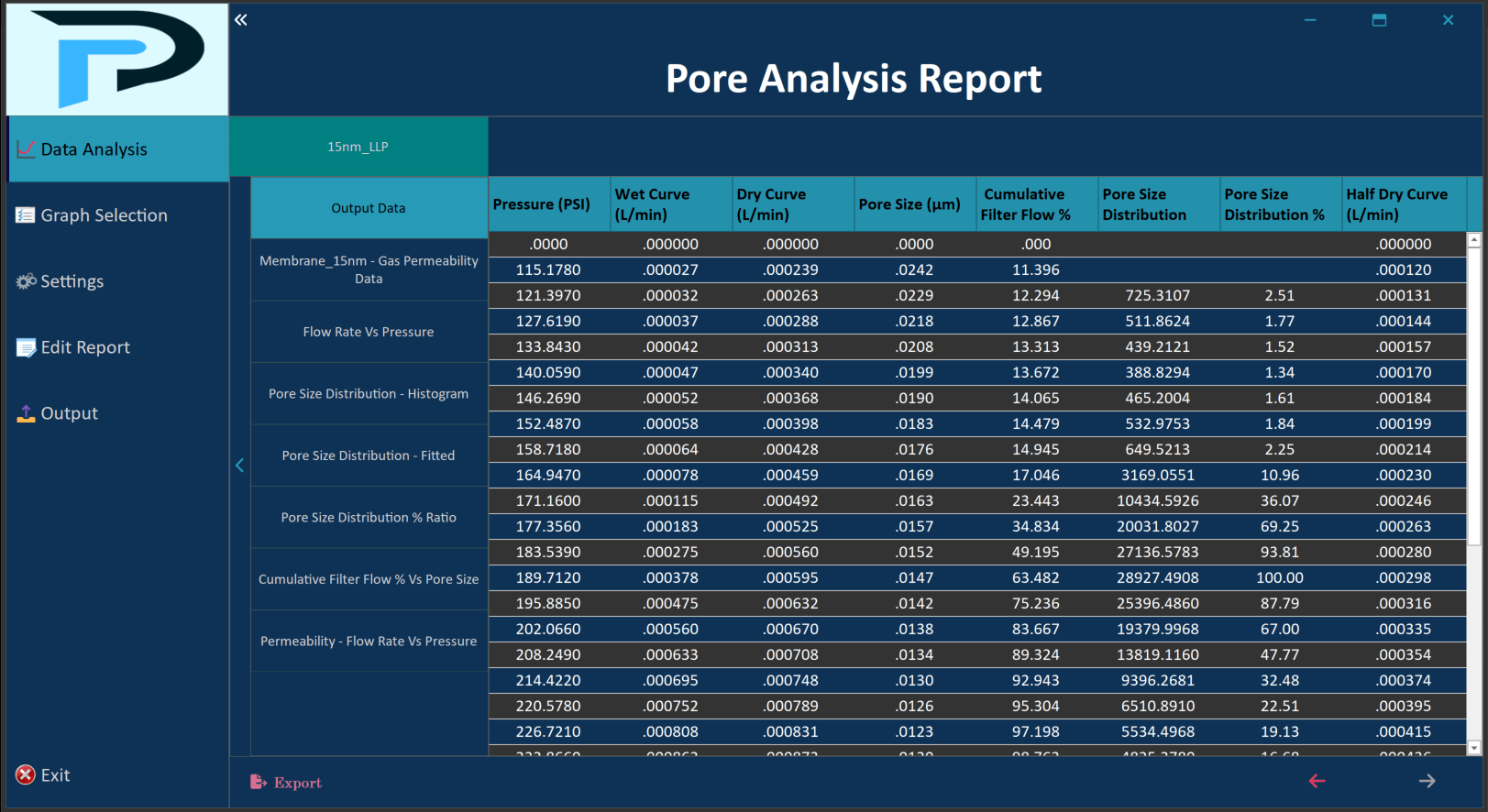
Task: Open the 15nm_LLP tab
Action: (x=358, y=147)
